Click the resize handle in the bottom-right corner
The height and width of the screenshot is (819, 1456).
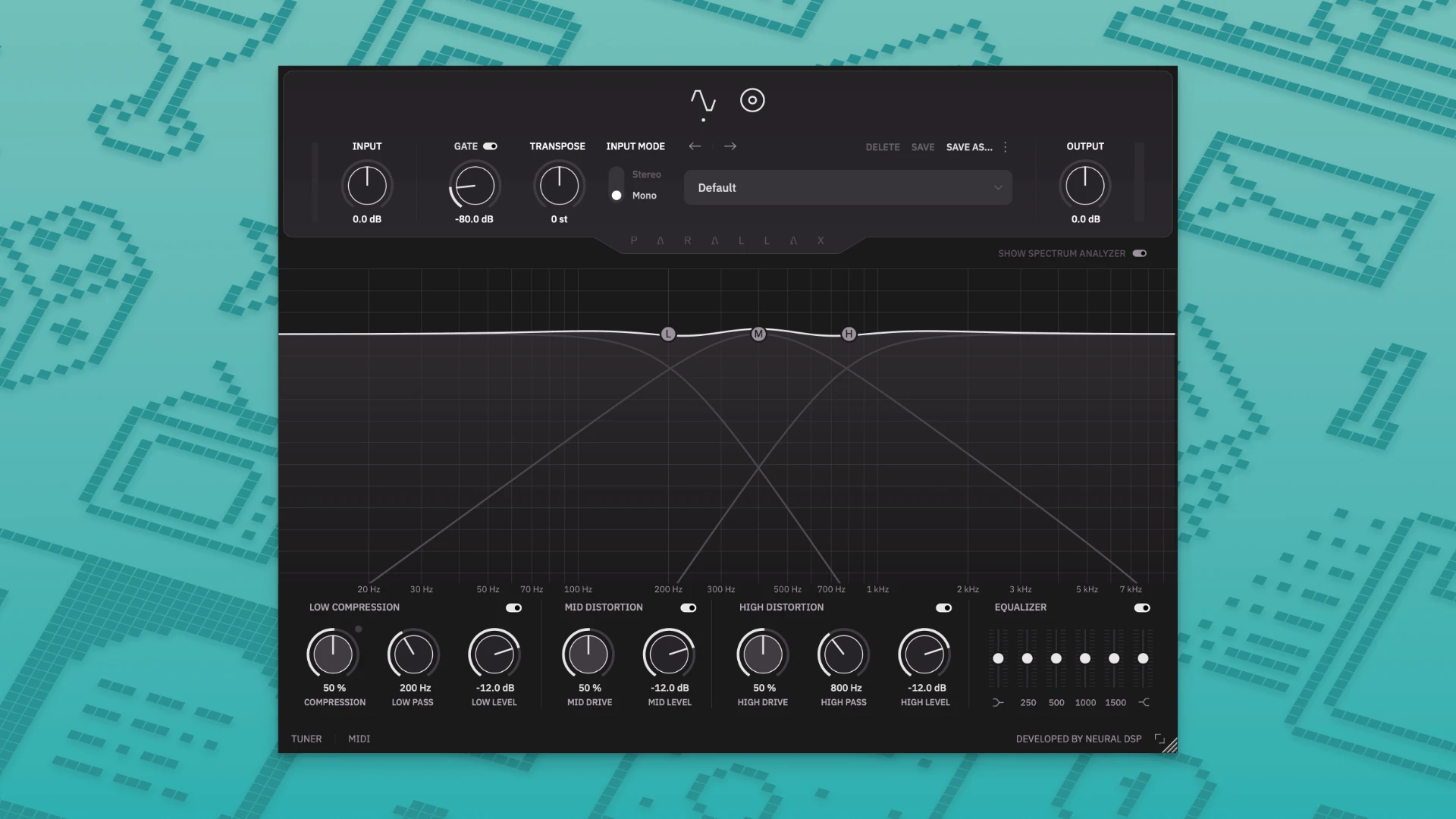1169,744
